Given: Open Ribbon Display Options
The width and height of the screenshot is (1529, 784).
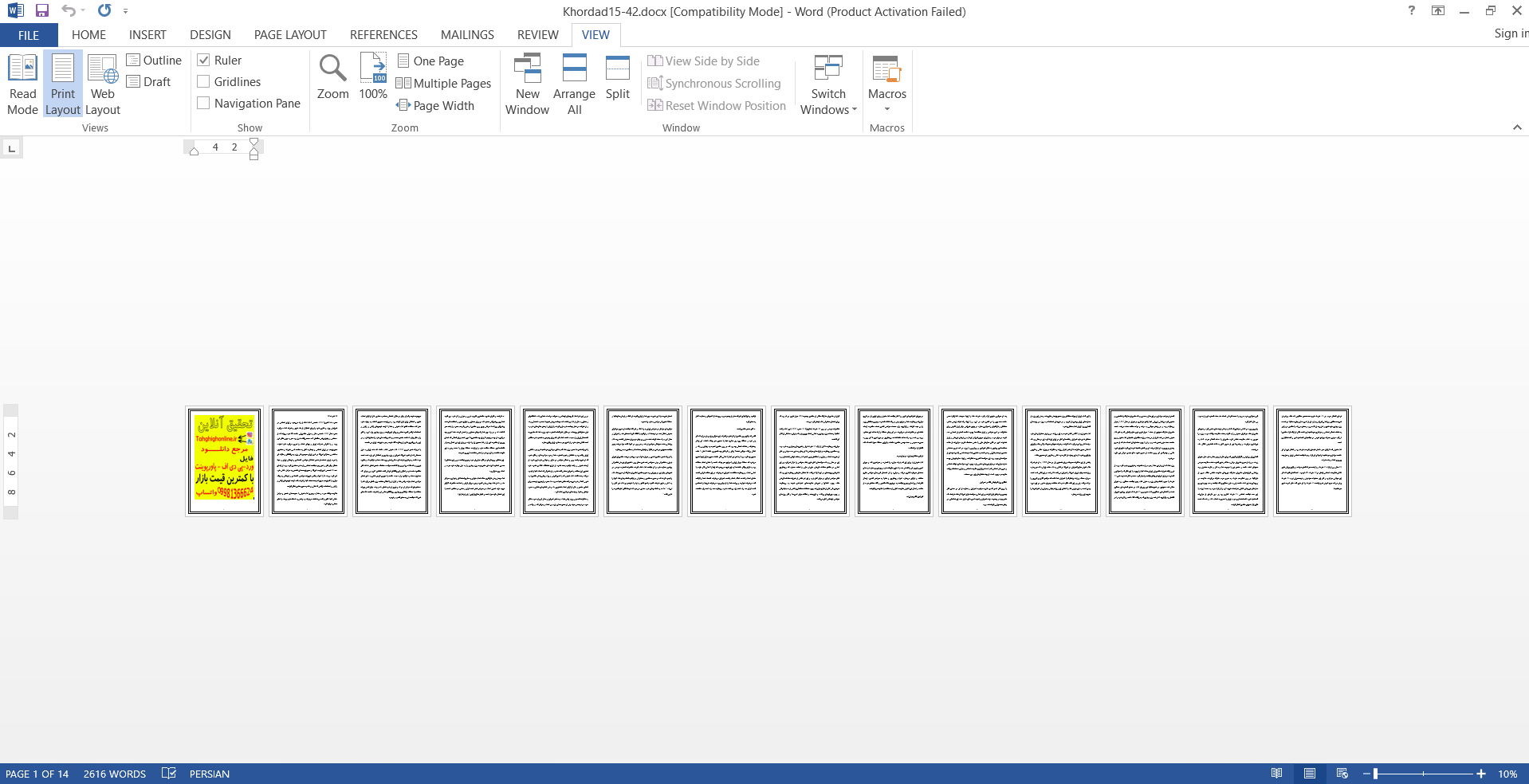Looking at the screenshot, I should point(1438,11).
